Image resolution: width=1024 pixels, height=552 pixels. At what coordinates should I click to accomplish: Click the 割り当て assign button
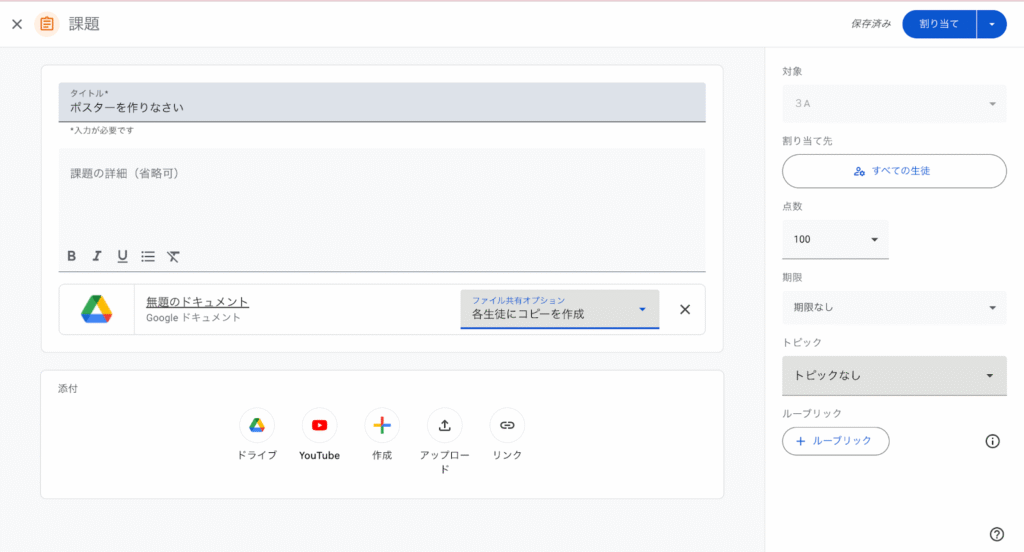pyautogui.click(x=938, y=24)
